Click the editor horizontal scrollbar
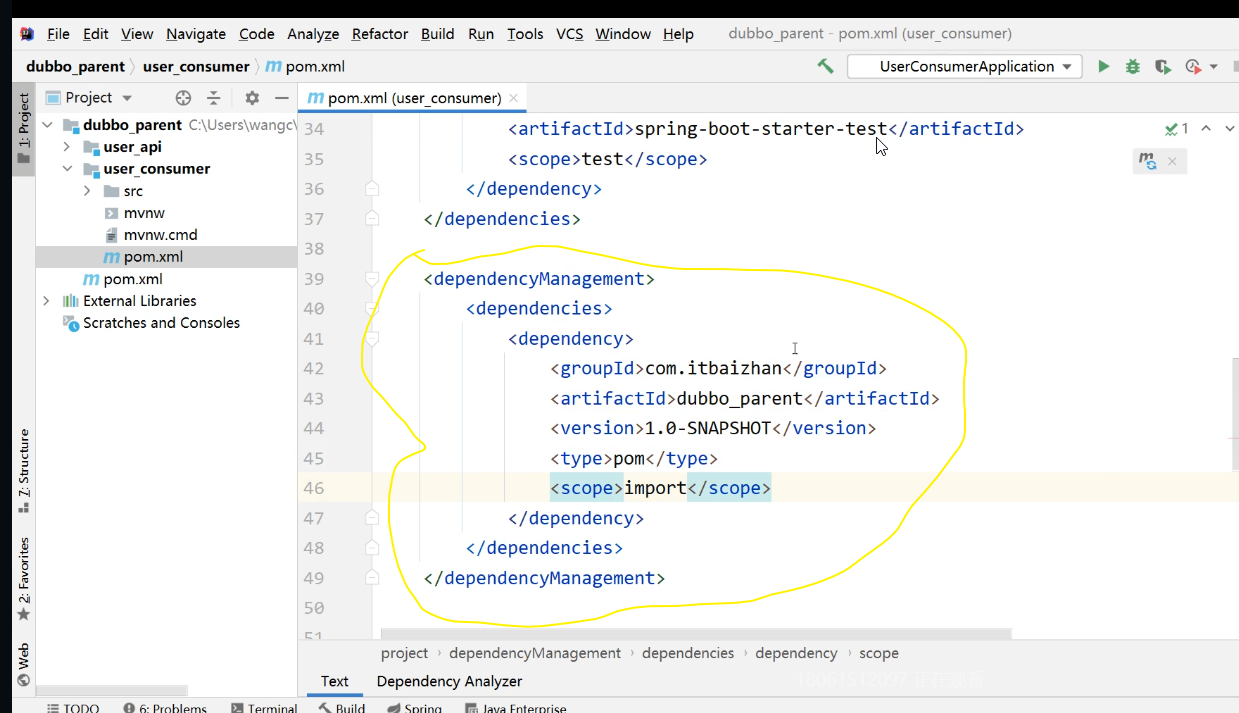Screen dimensions: 1239x713 pyautogui.click(x=696, y=634)
